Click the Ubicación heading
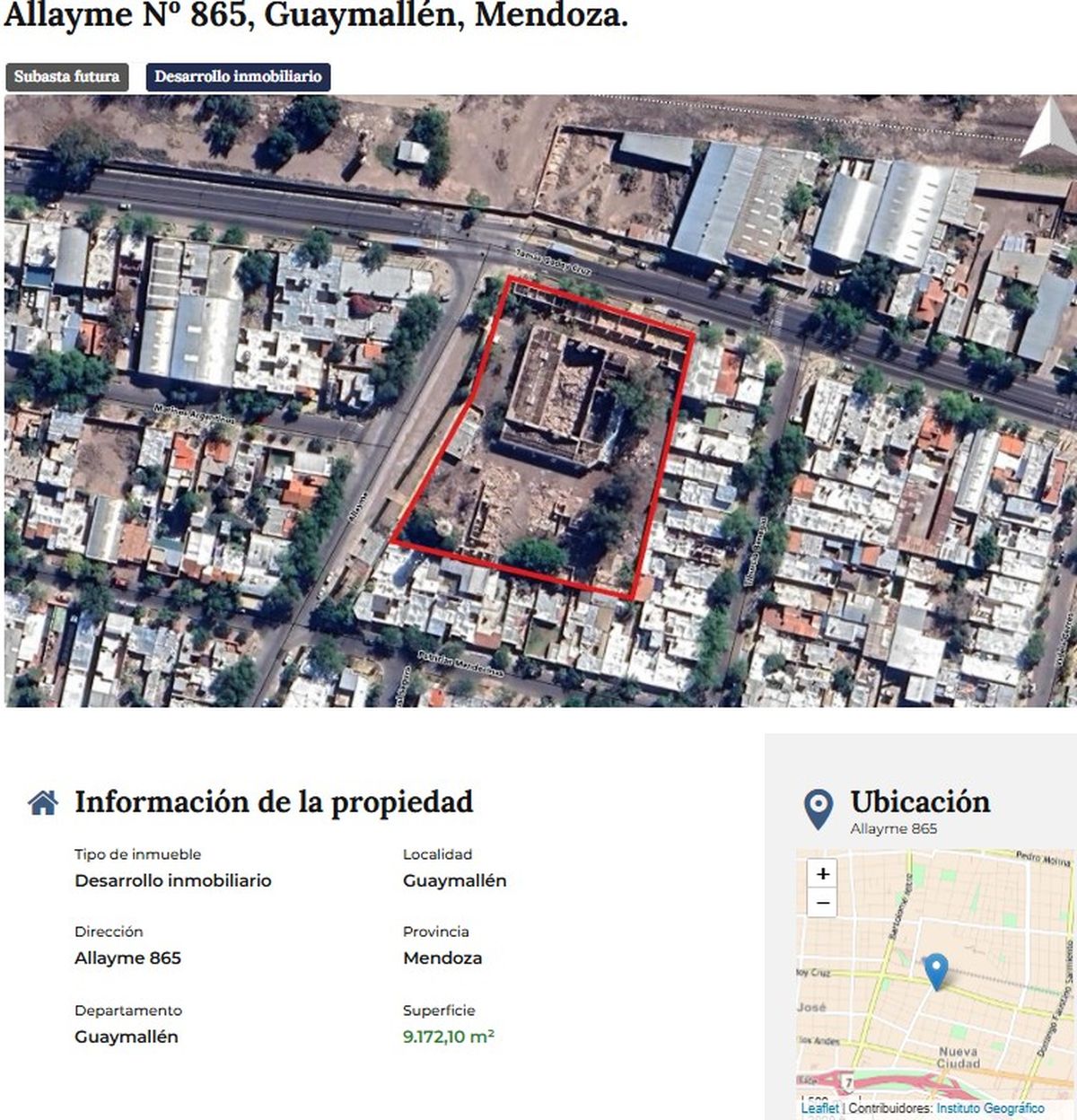This screenshot has width=1077, height=1120. pyautogui.click(x=920, y=801)
